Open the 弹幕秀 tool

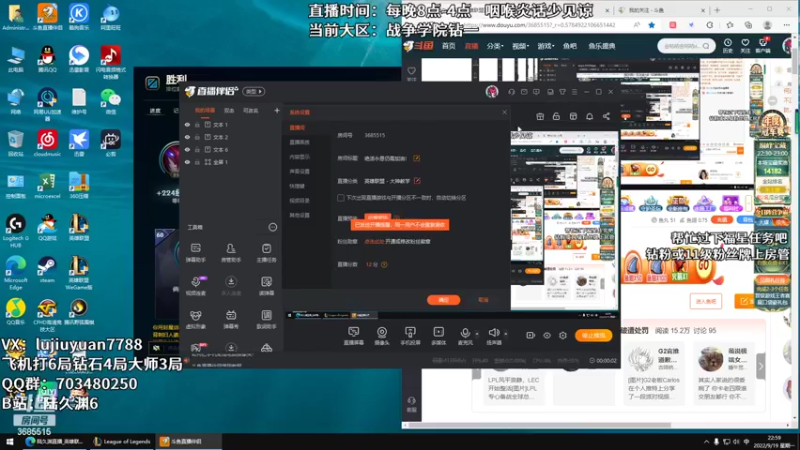coord(231,319)
